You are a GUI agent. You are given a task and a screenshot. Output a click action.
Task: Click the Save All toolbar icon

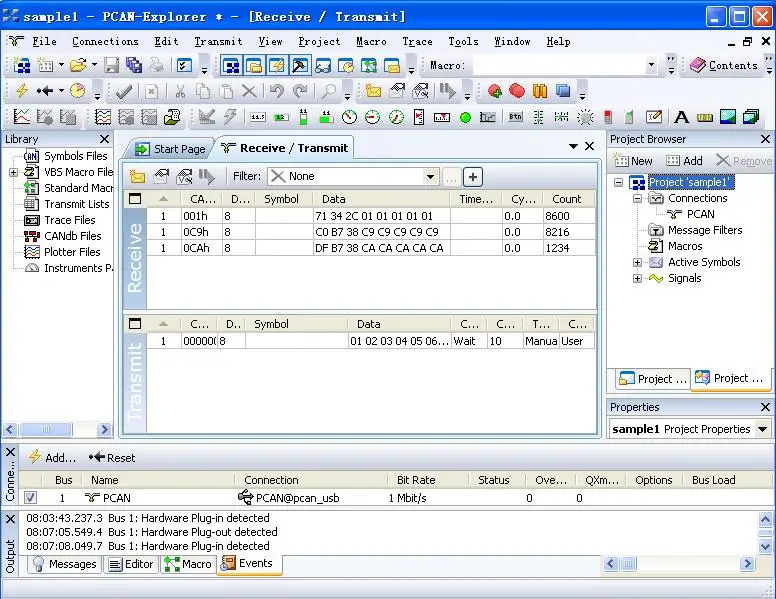point(134,65)
